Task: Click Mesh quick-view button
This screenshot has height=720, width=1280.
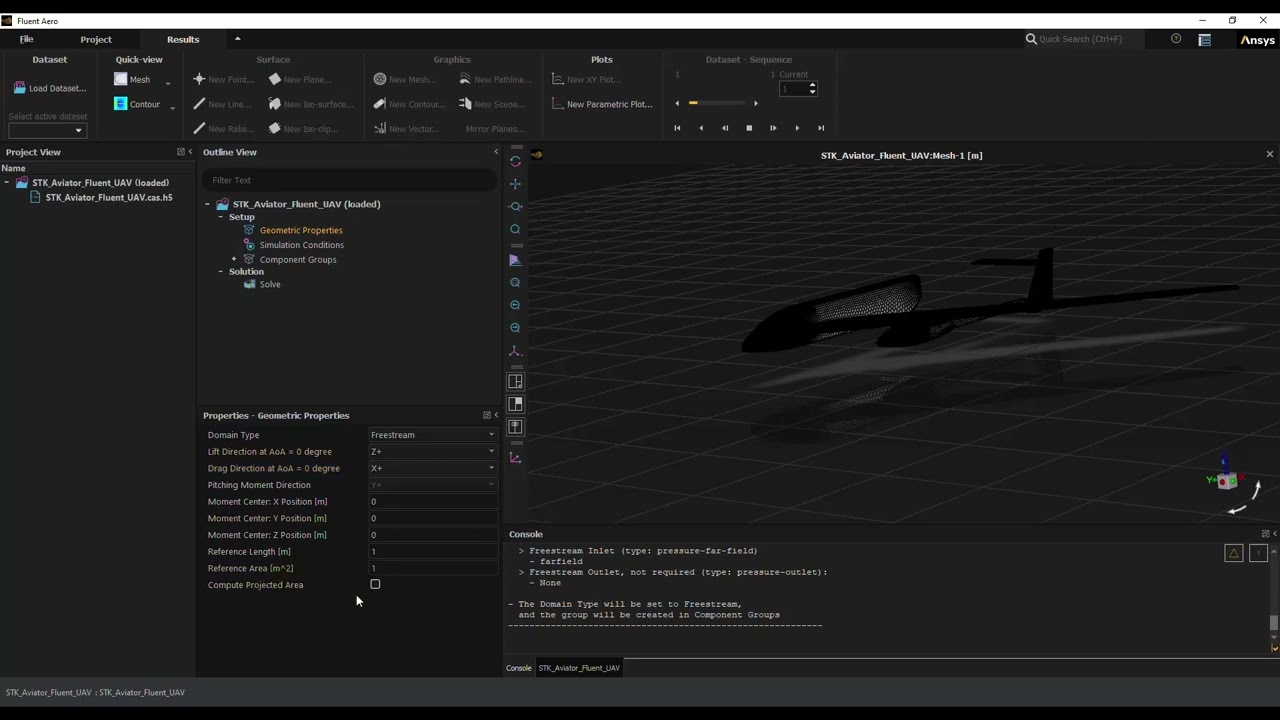Action: 132,79
